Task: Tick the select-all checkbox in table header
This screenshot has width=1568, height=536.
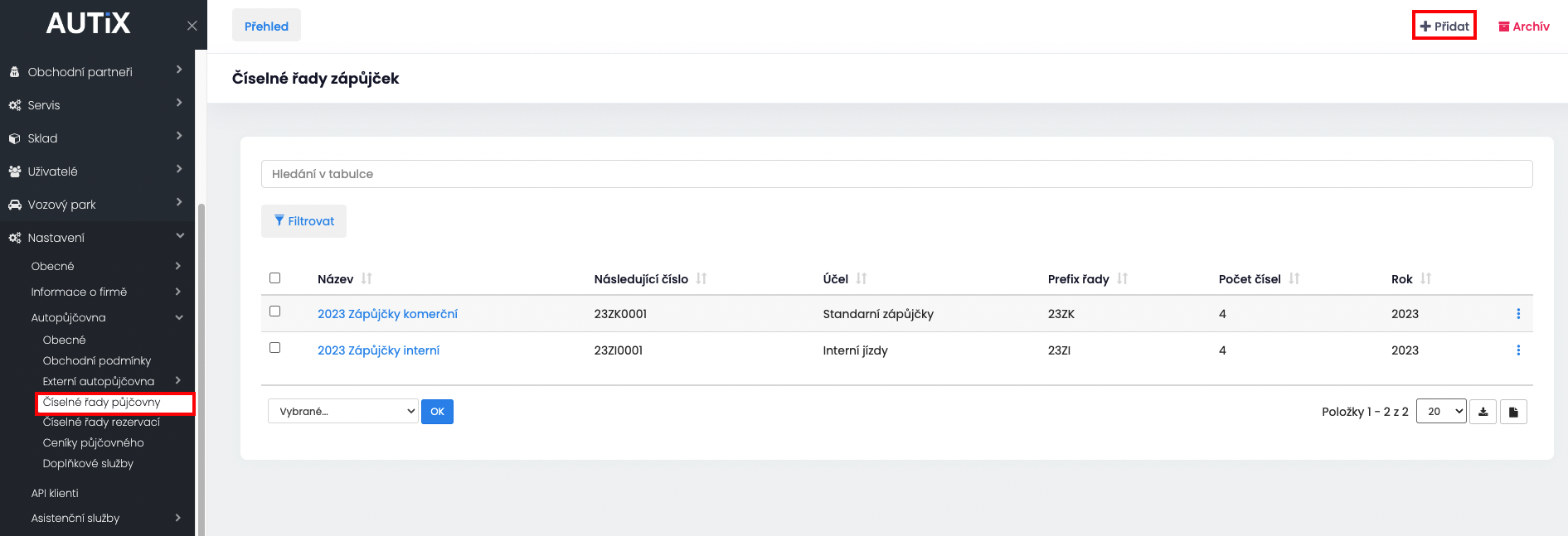Action: 275,278
